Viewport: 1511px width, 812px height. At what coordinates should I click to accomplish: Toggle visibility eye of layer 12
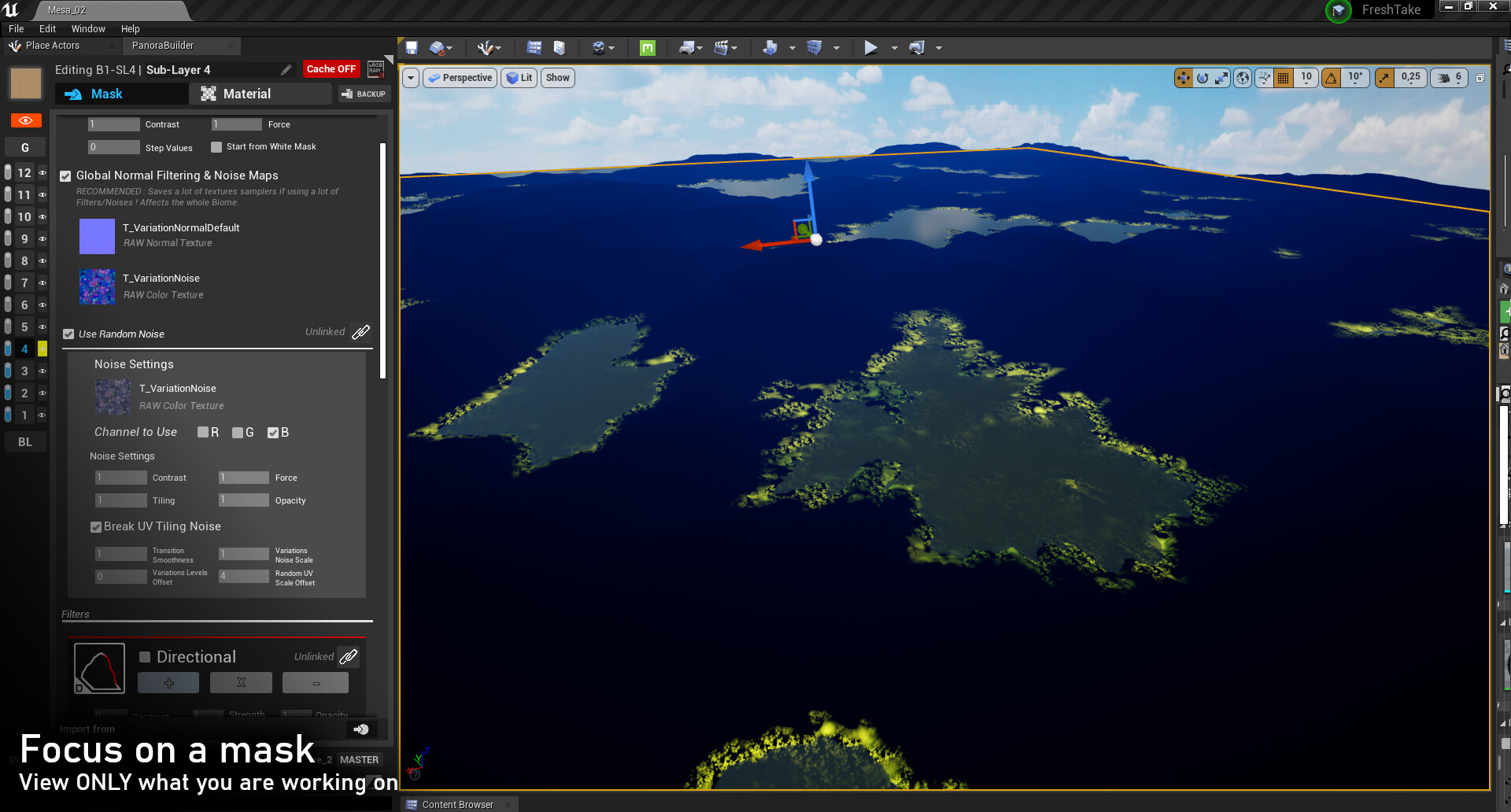[x=42, y=173]
